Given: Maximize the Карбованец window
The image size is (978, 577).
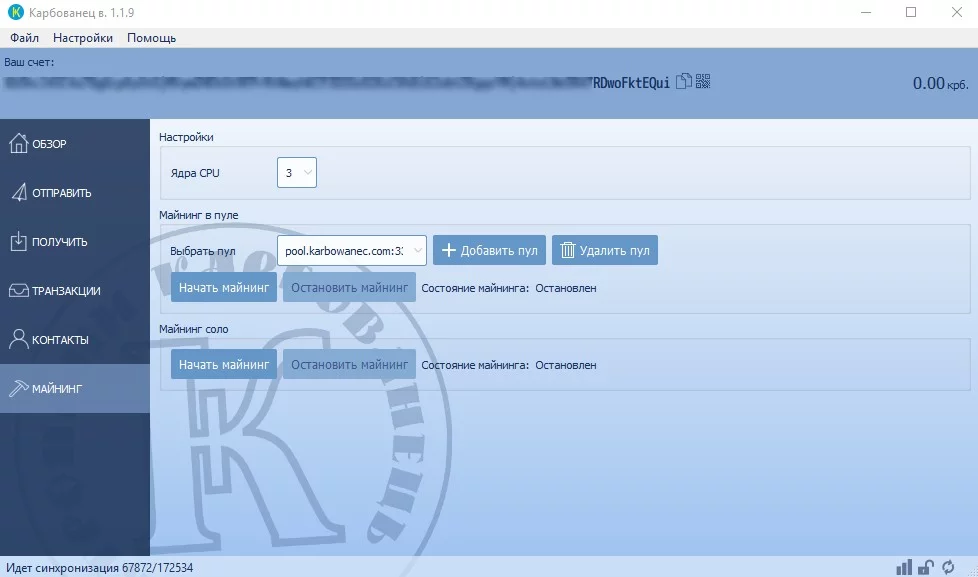Looking at the screenshot, I should click(911, 12).
